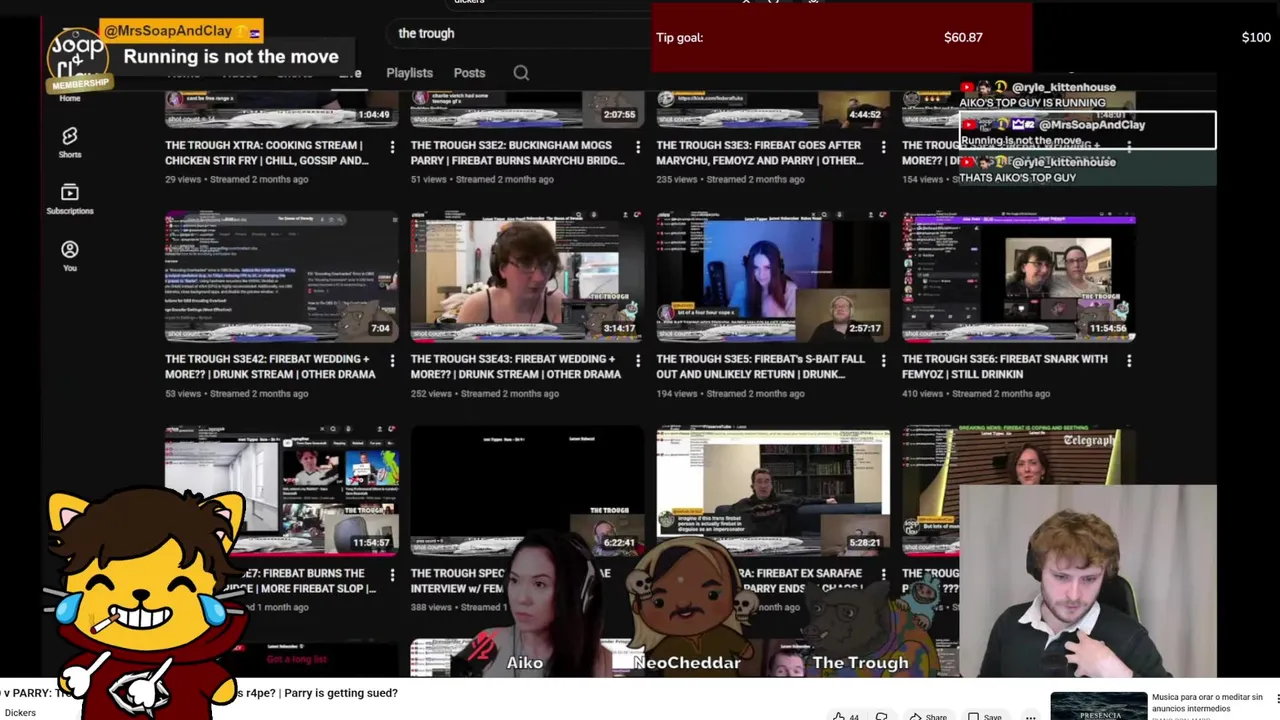
Task: Open the Subscriptions icon in the sidebar
Action: (69, 192)
